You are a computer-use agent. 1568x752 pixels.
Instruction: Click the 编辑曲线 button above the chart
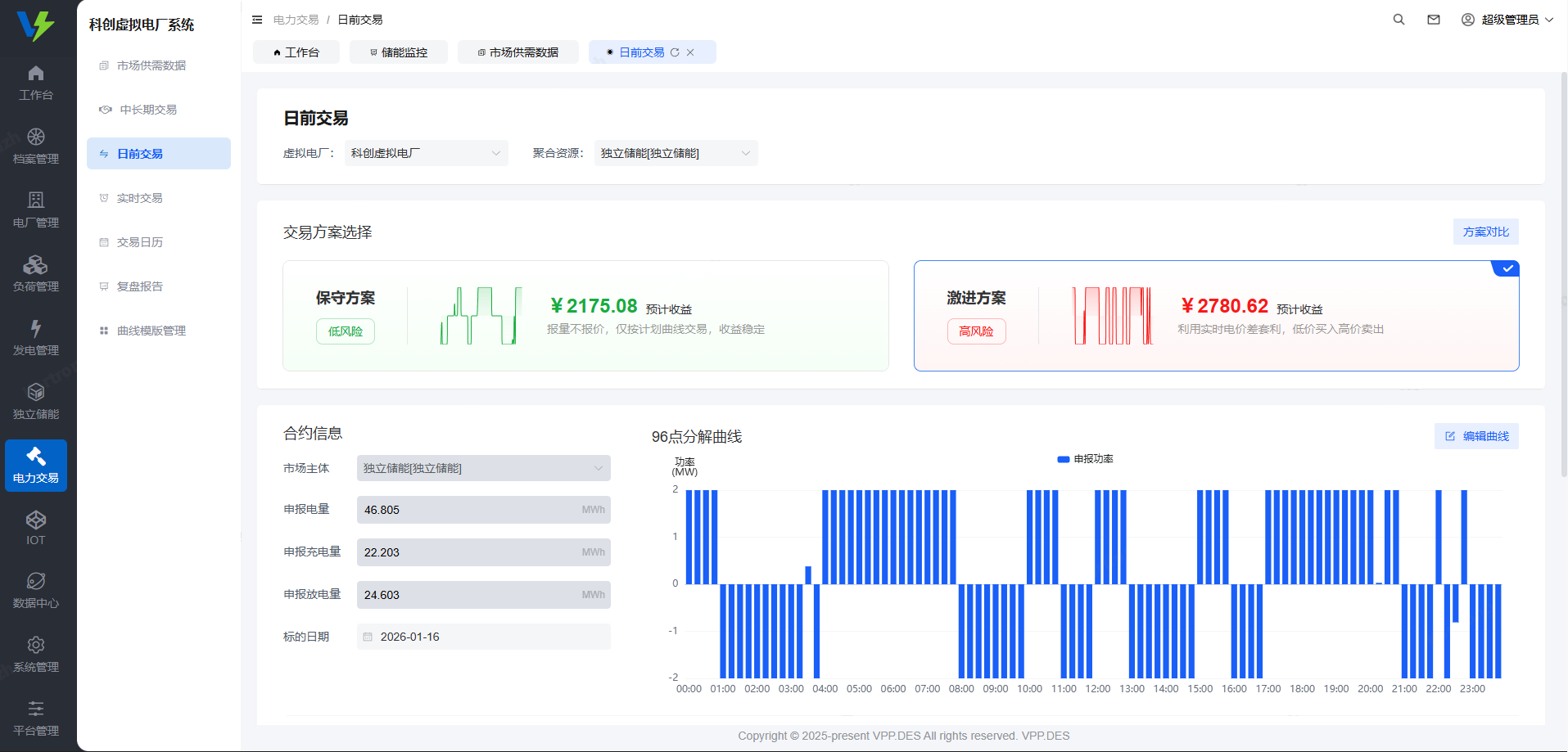[1476, 435]
